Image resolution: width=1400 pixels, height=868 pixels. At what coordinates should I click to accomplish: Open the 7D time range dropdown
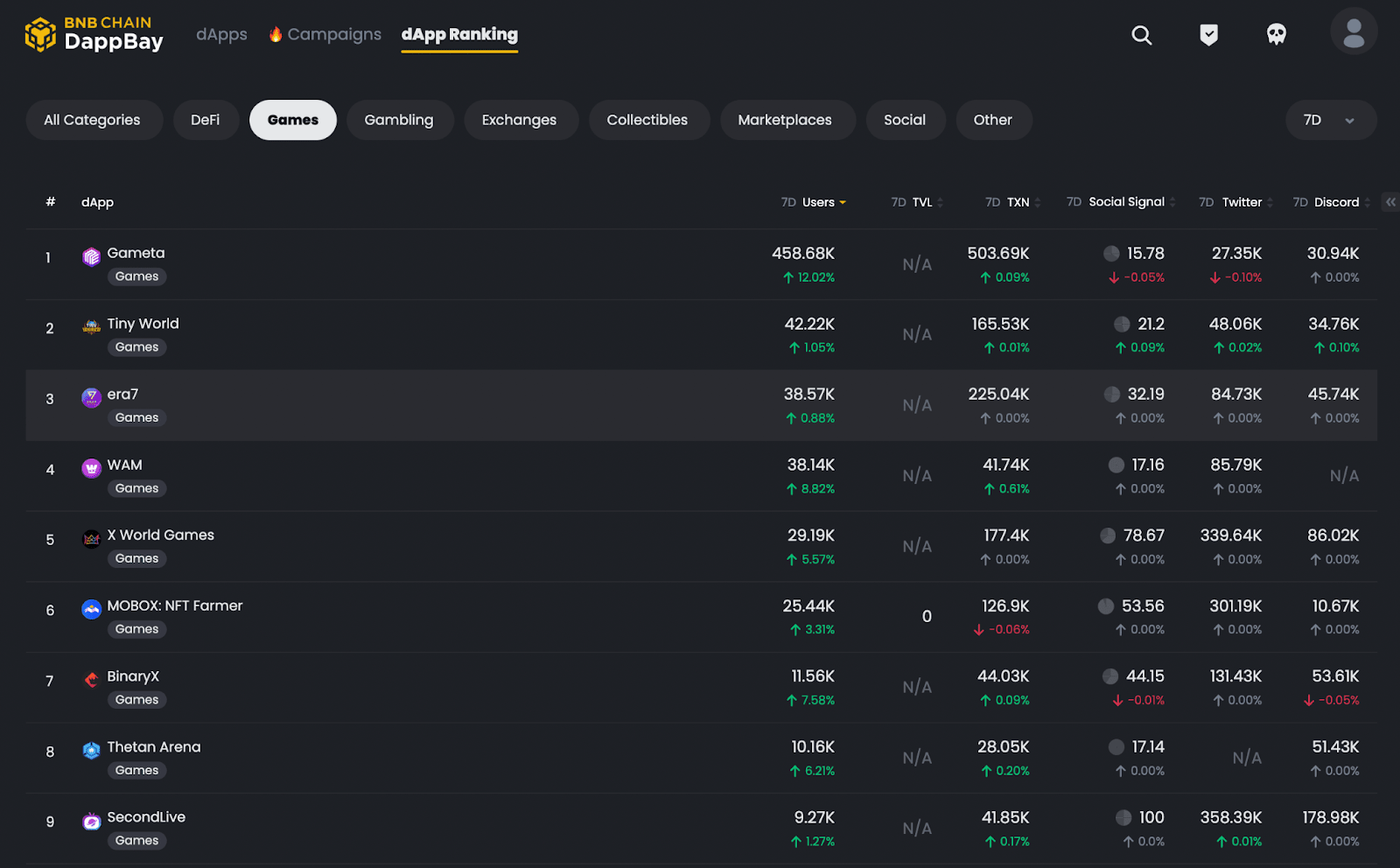(1330, 120)
